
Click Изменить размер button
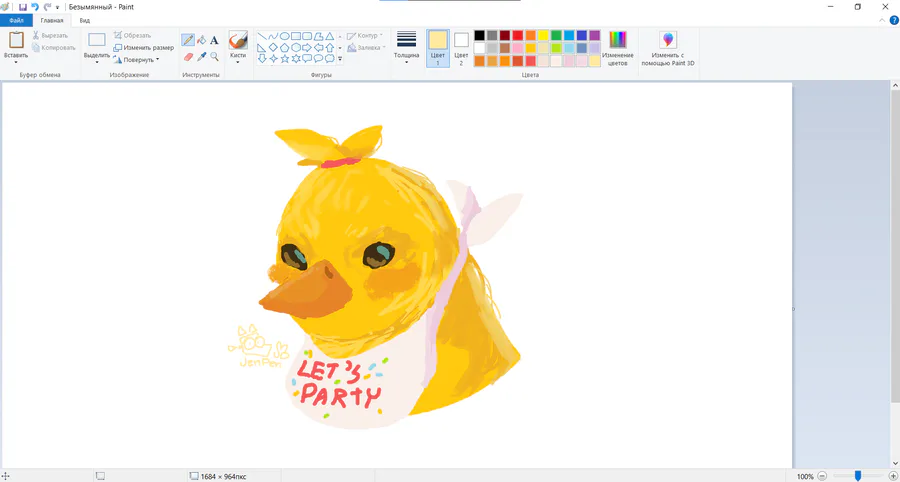(x=143, y=48)
